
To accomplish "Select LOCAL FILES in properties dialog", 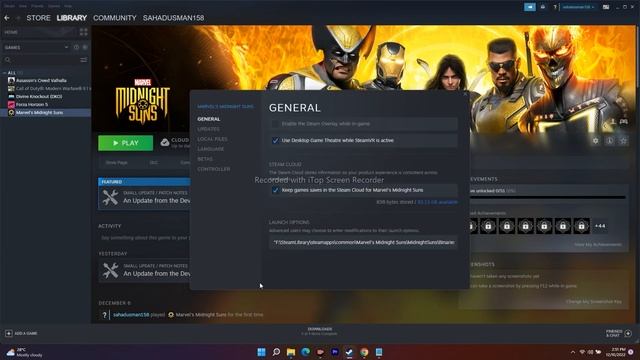I will 212,139.
